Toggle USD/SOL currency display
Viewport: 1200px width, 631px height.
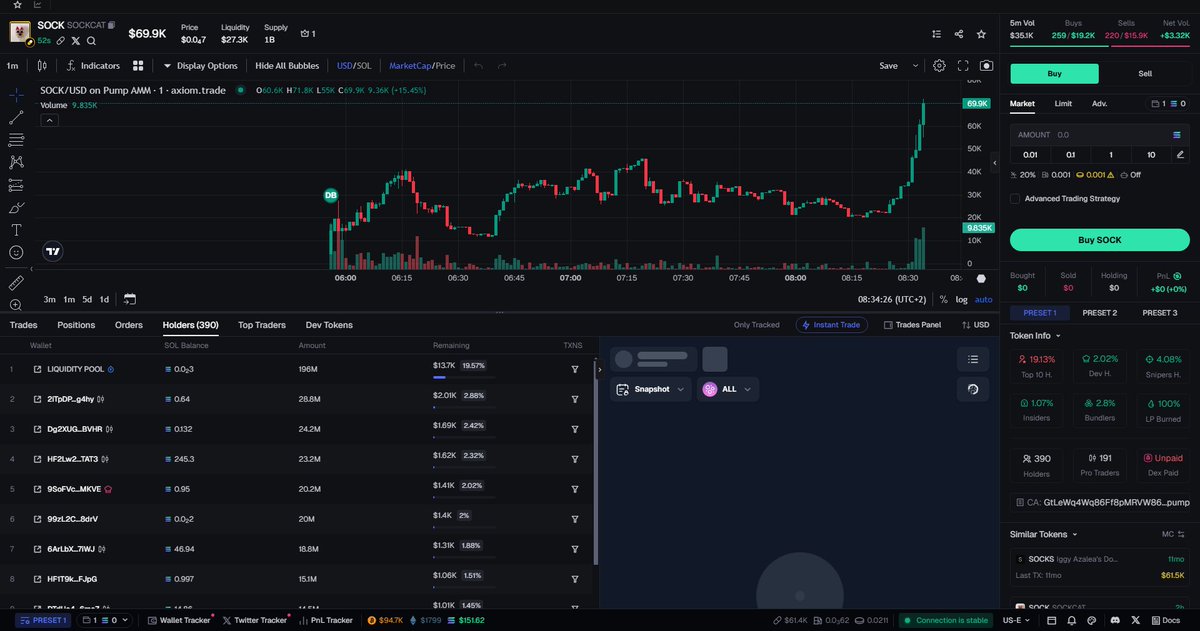click(x=354, y=66)
